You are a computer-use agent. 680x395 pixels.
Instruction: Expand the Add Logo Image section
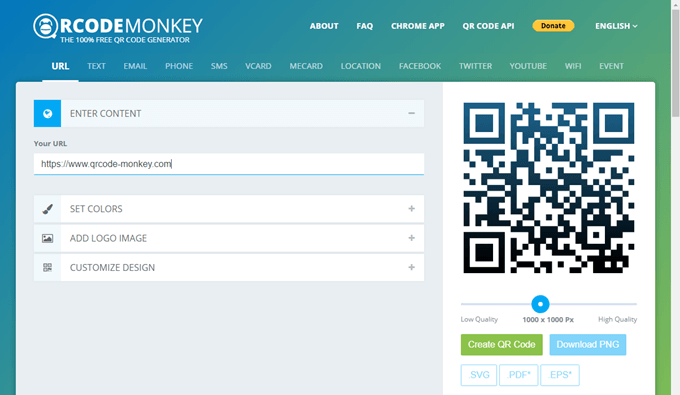click(411, 238)
